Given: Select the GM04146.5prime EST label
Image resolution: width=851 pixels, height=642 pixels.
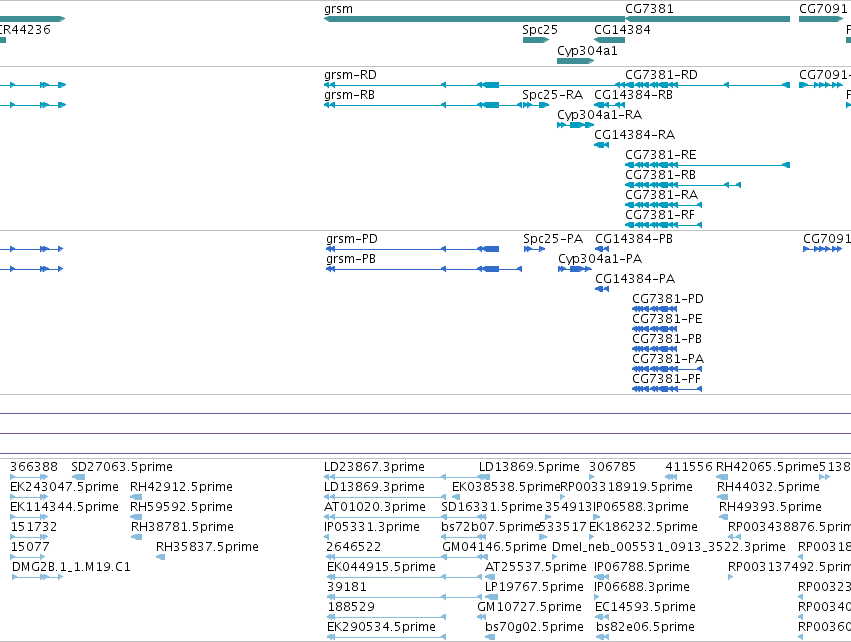Looking at the screenshot, I should pos(494,547).
